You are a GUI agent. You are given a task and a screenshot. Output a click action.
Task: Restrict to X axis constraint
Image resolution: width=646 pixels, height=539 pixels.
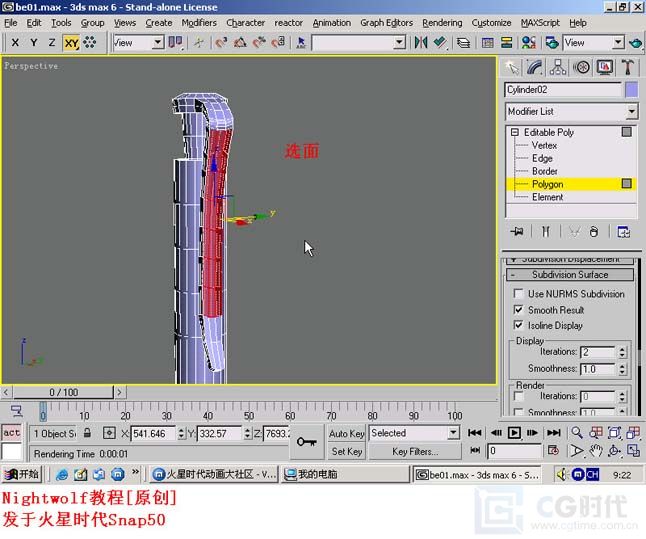[15, 43]
